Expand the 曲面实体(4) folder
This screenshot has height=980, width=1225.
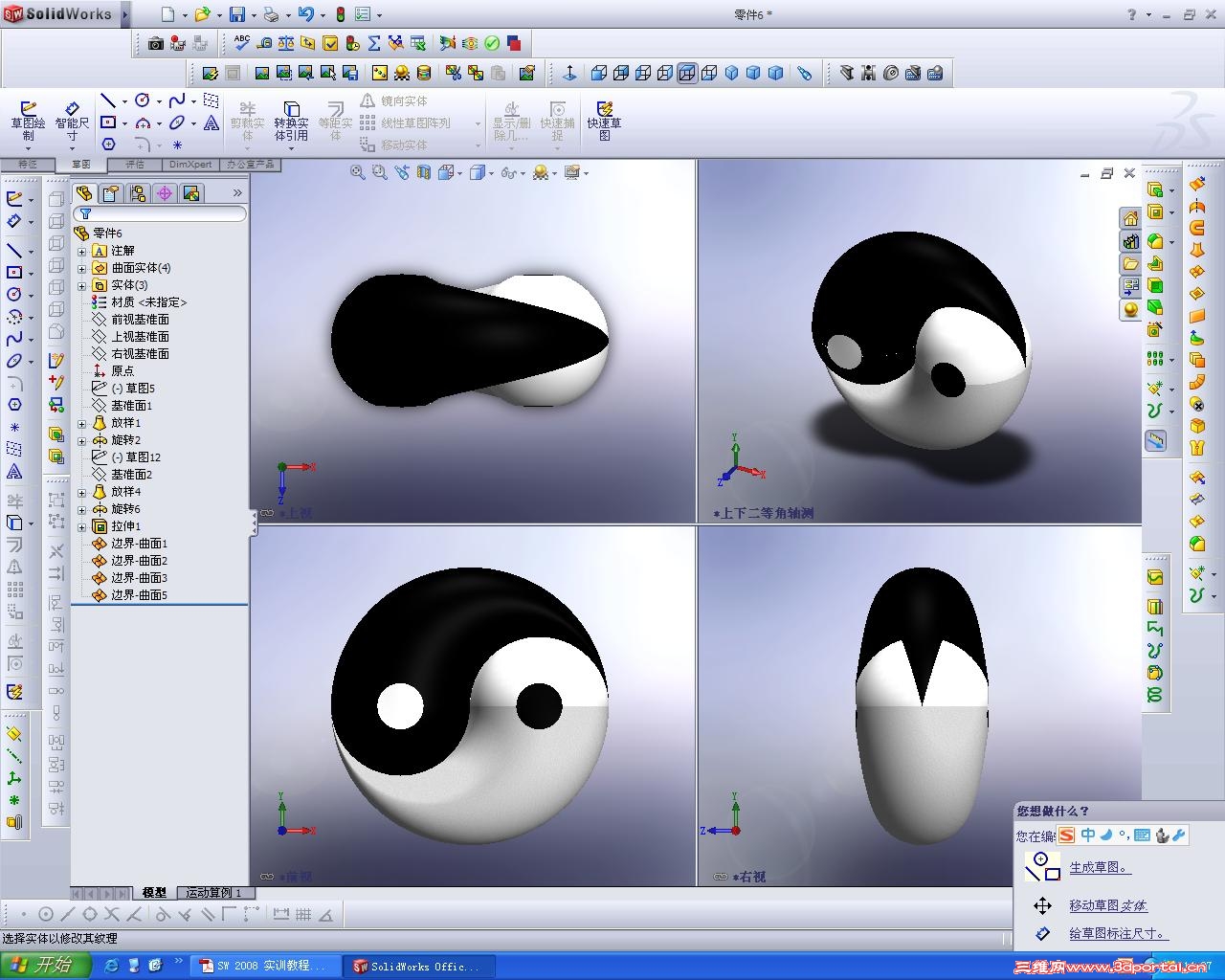click(82, 268)
